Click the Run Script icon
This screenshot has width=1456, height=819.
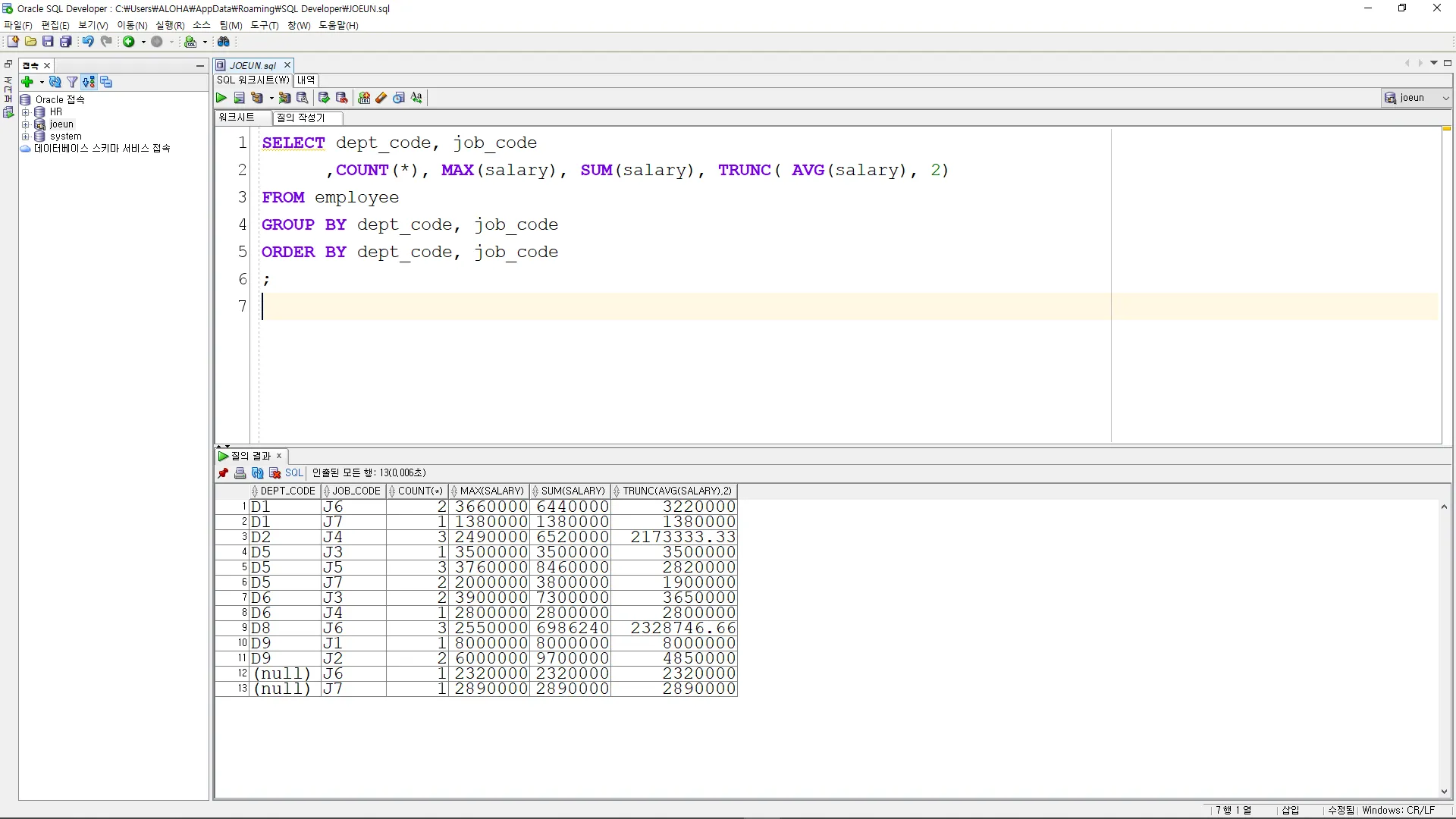tap(239, 98)
